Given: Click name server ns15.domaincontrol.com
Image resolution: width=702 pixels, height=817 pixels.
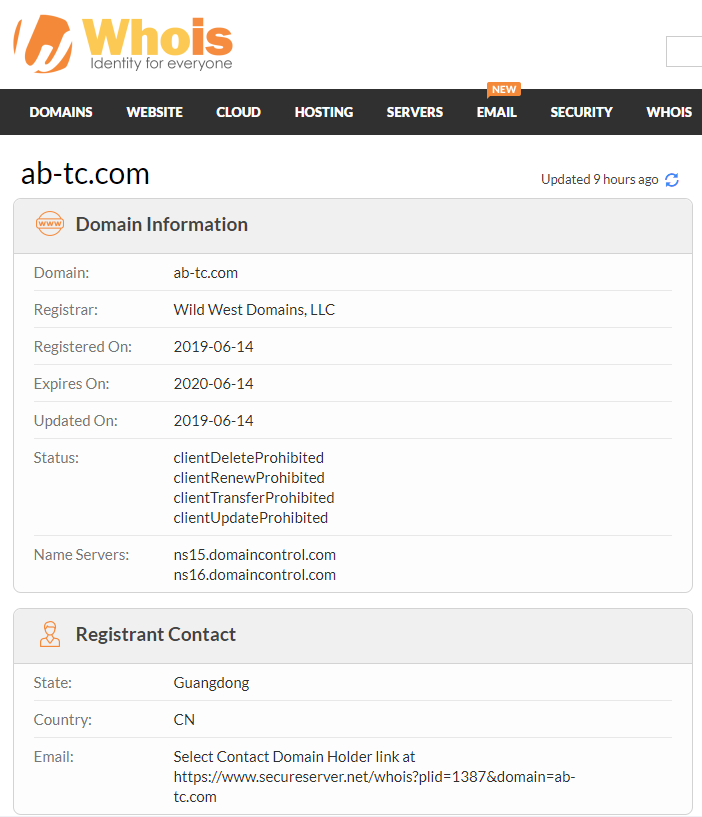Looking at the screenshot, I should point(254,555).
